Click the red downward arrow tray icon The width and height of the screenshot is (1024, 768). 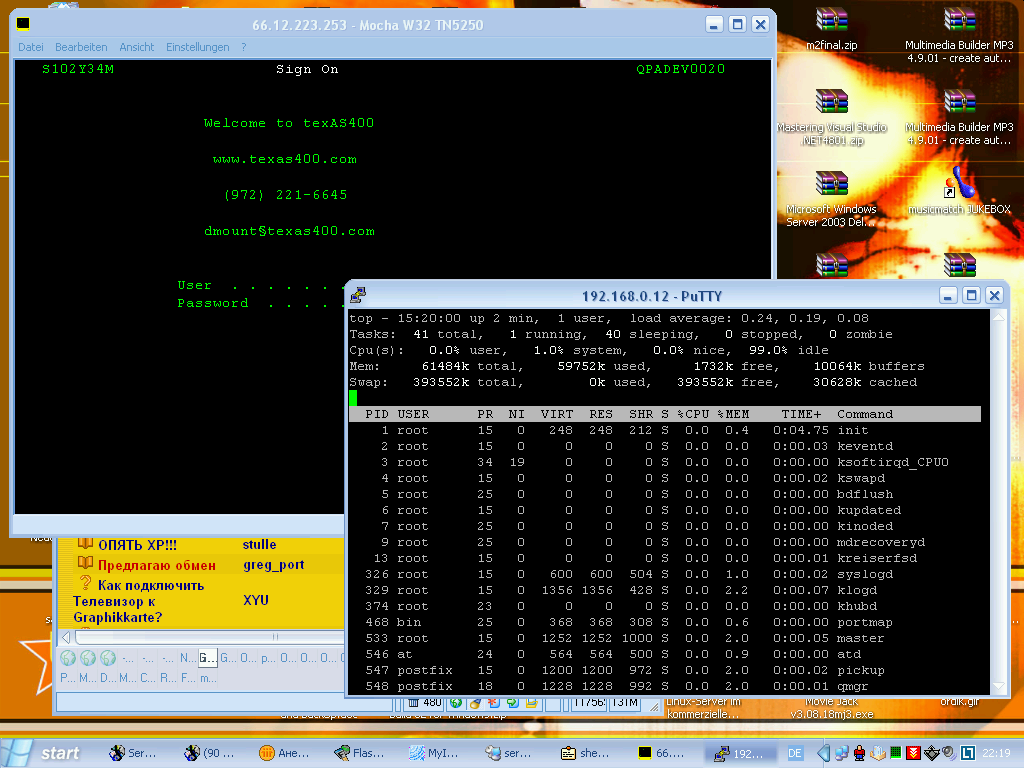coord(914,753)
